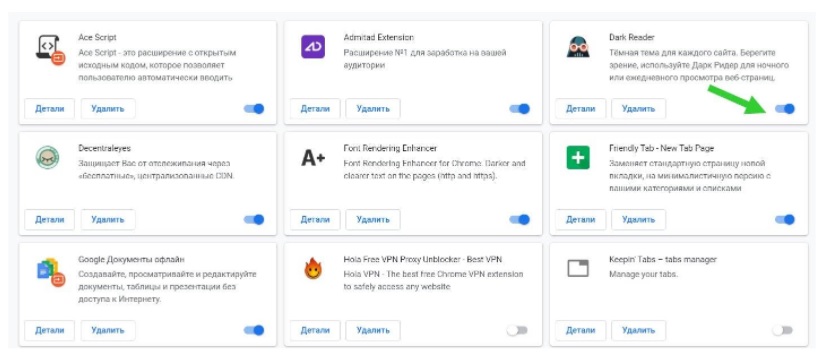
Task: Click the 'Dark Reader' title text
Action: (632, 38)
